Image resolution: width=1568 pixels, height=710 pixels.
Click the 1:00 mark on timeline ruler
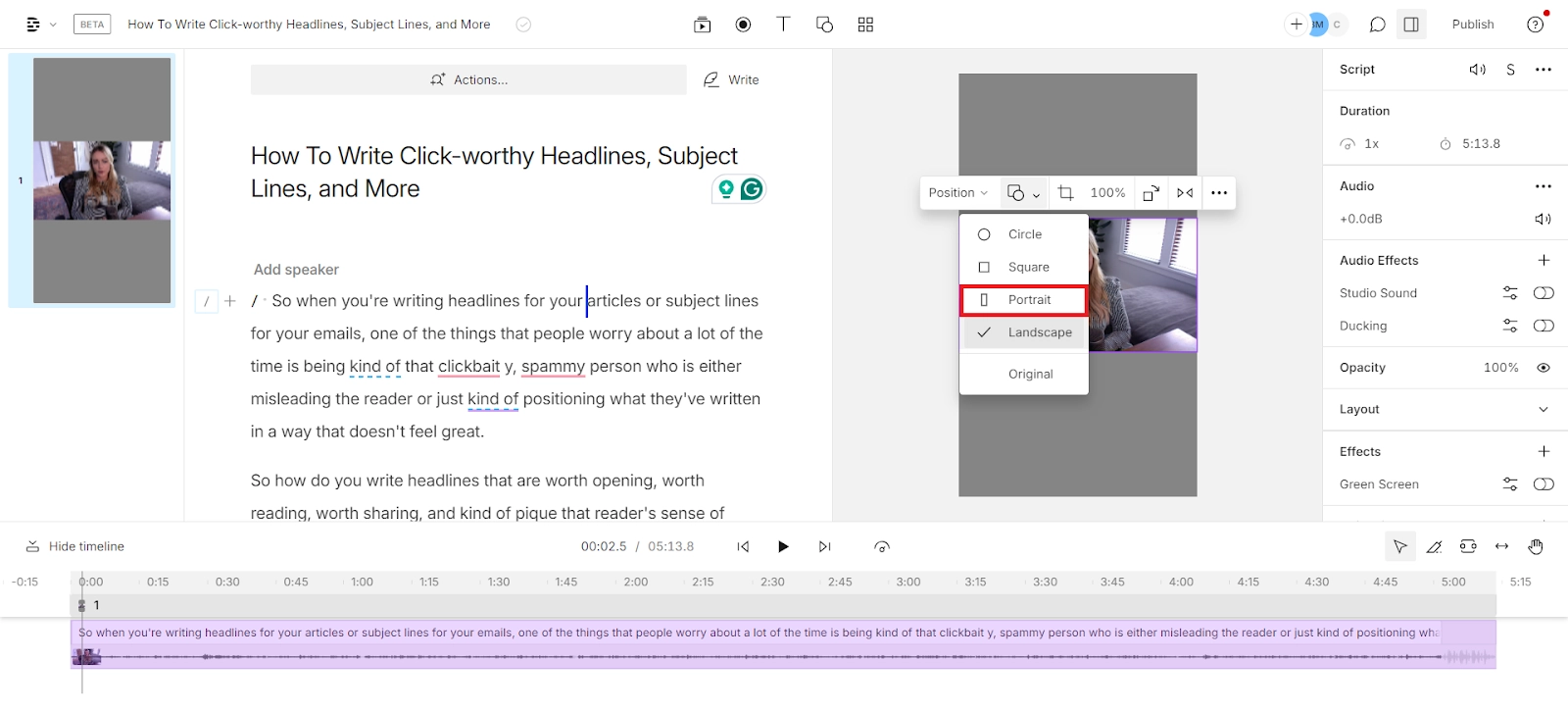[362, 583]
